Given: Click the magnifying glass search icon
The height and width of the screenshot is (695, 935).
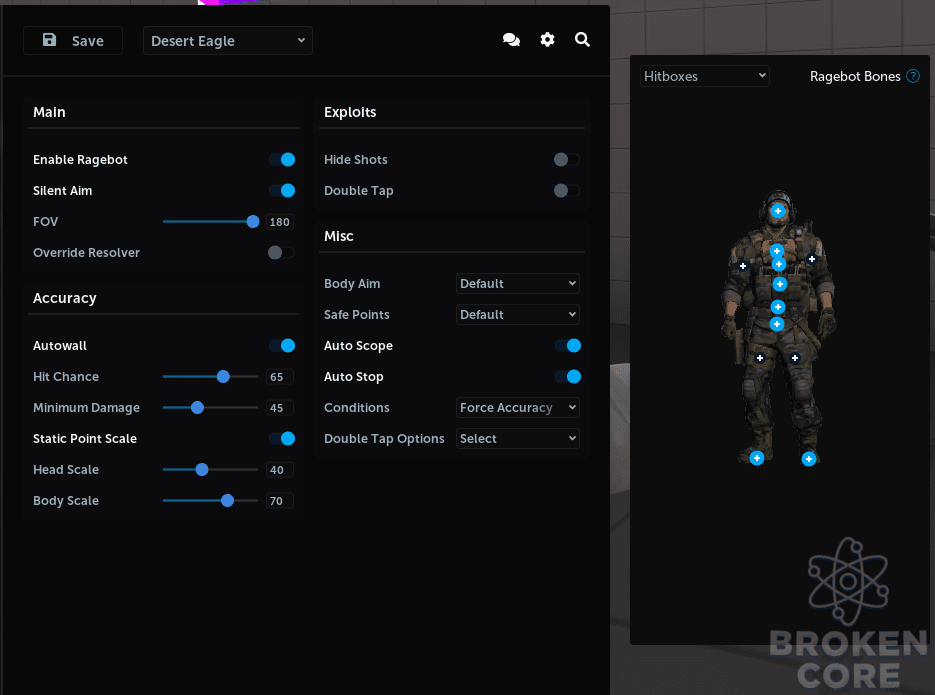Looking at the screenshot, I should pos(583,40).
